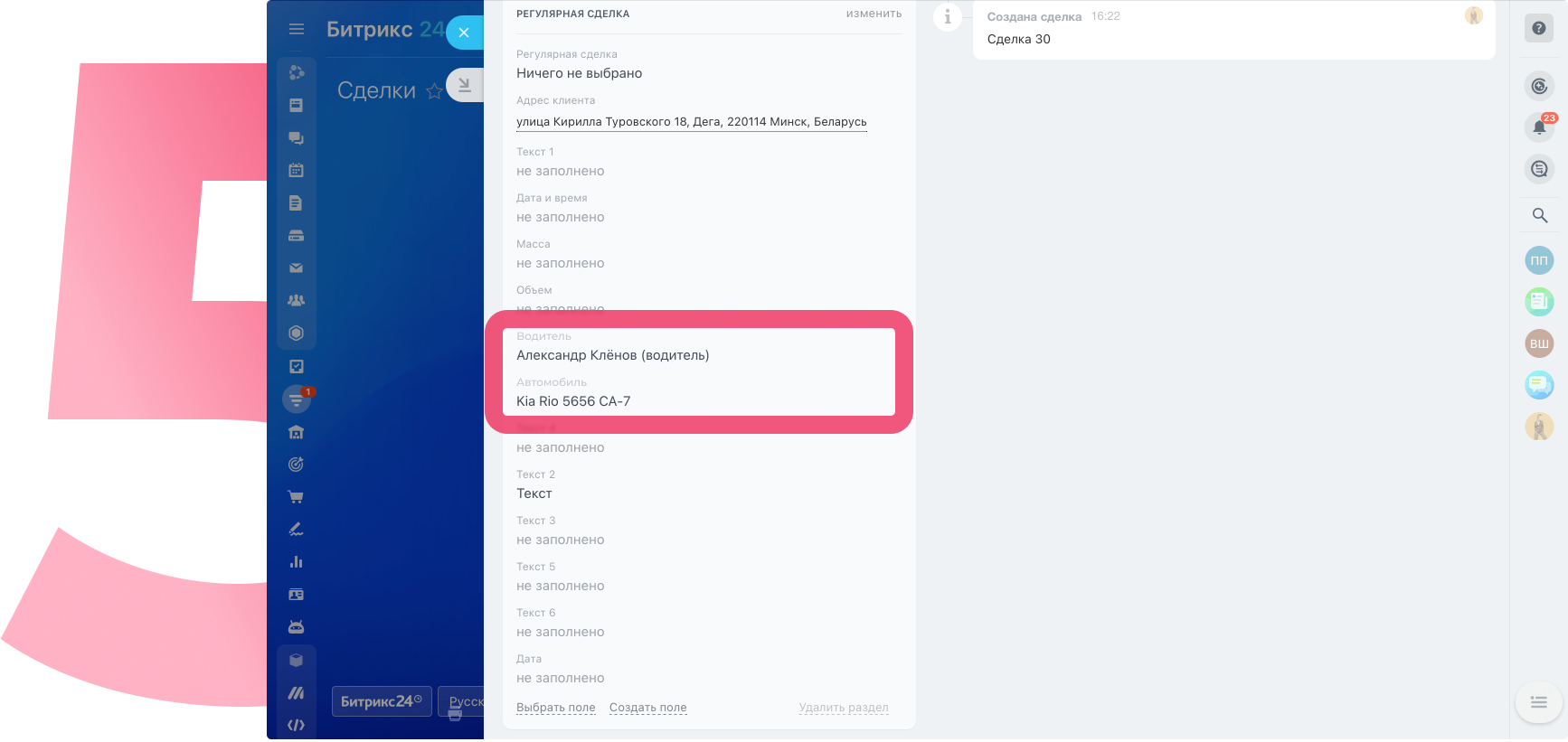
Task: Open the developer code sidebar icon
Action: (x=296, y=725)
